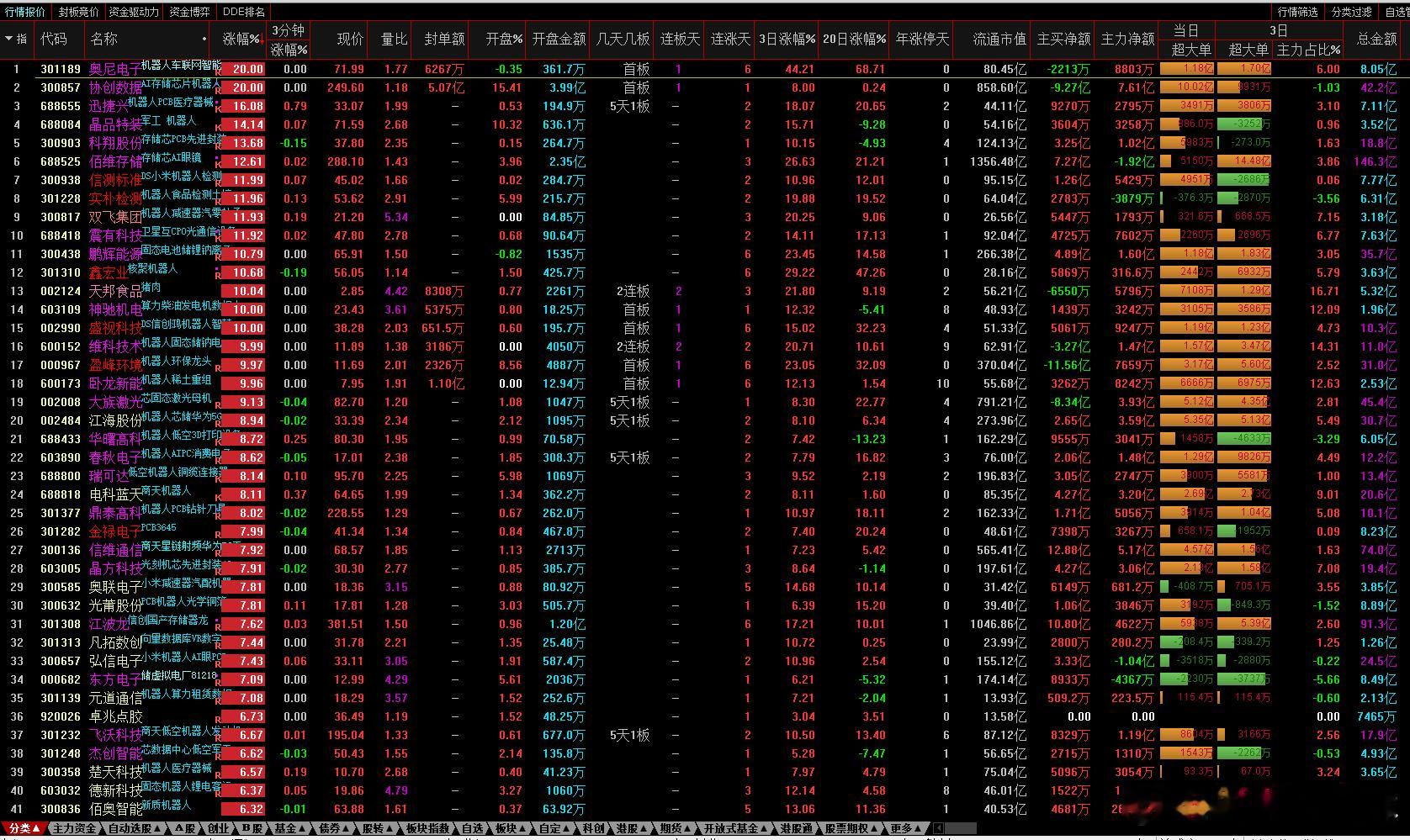
Task: Select the 港股通 bottom tab
Action: (797, 828)
